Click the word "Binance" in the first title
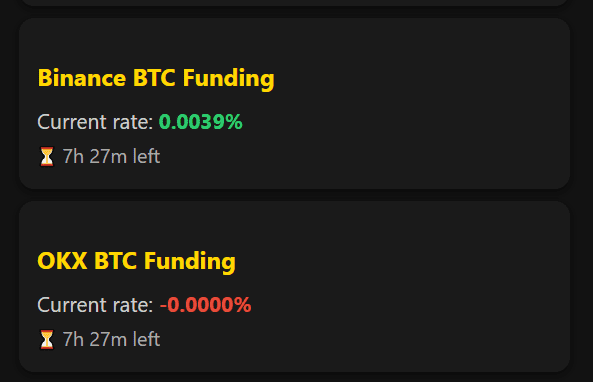Screen dimensions: 593x382 click(x=82, y=78)
